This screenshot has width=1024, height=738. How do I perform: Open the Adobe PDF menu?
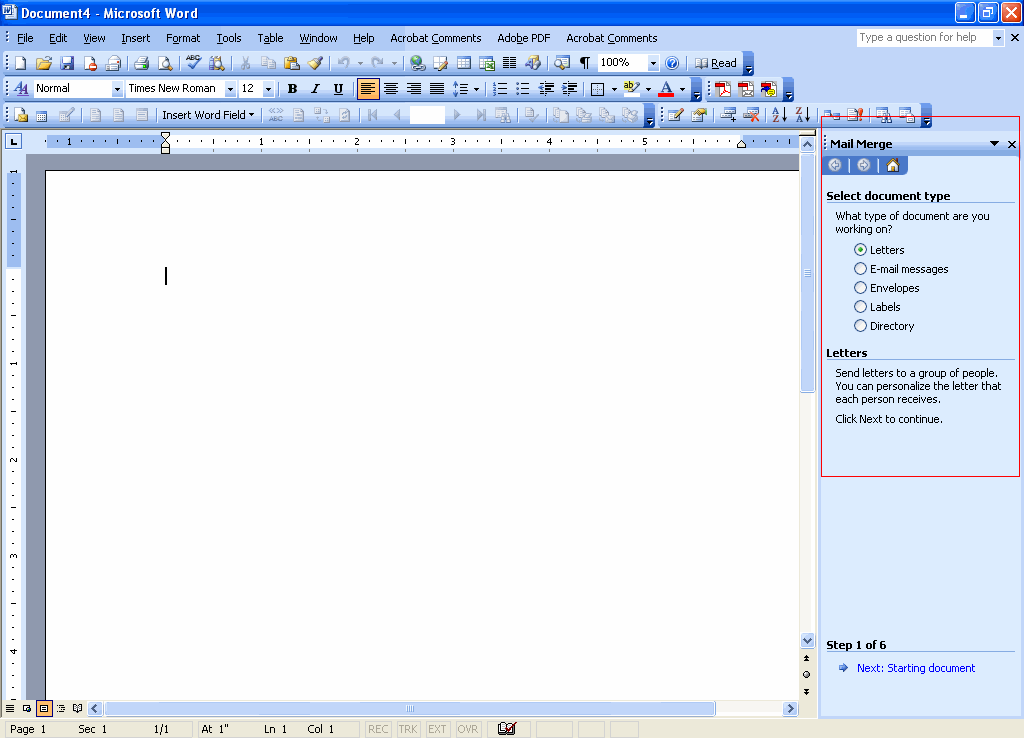click(x=524, y=38)
